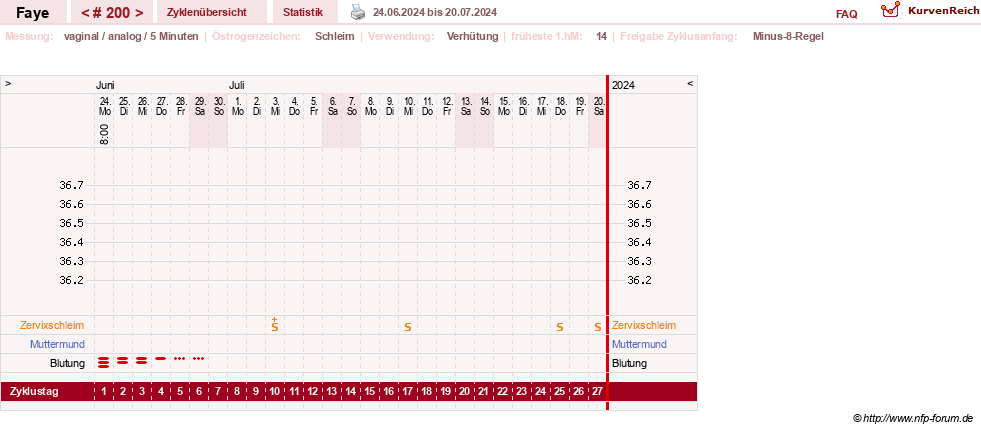Go to the previous cycle with the < arrow

pyautogui.click(x=84, y=13)
